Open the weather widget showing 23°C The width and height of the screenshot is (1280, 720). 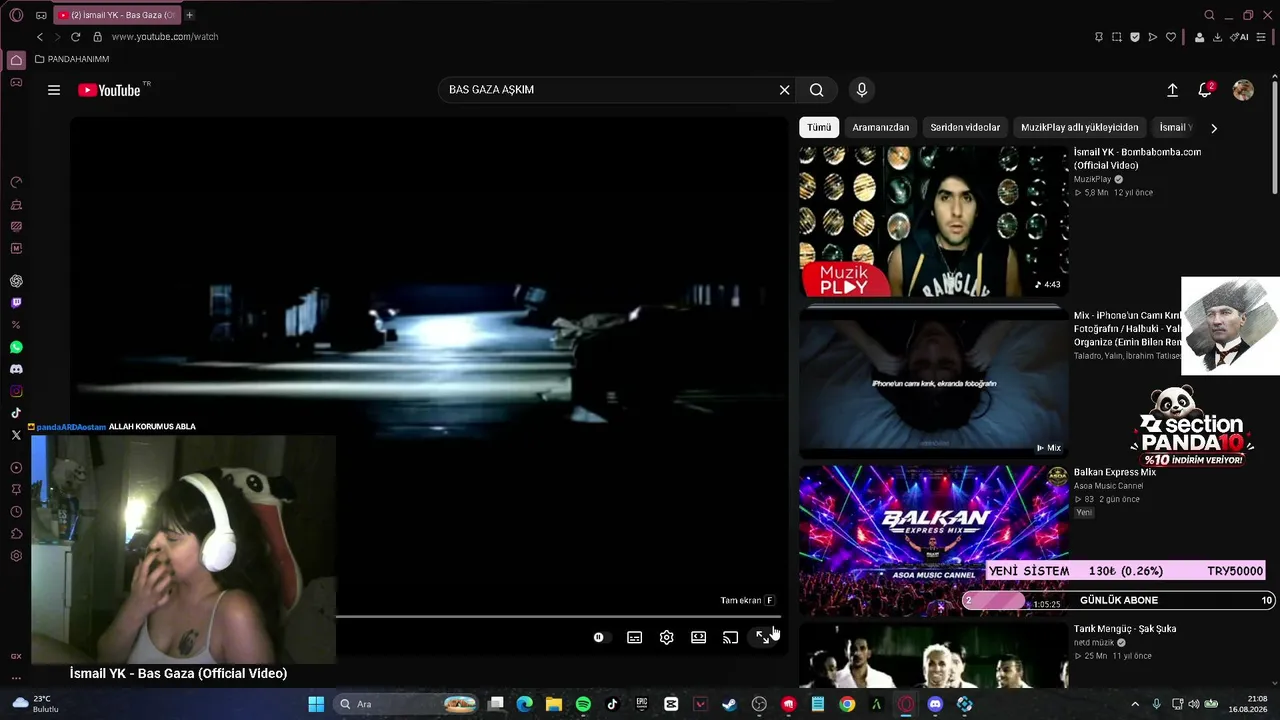tap(35, 704)
